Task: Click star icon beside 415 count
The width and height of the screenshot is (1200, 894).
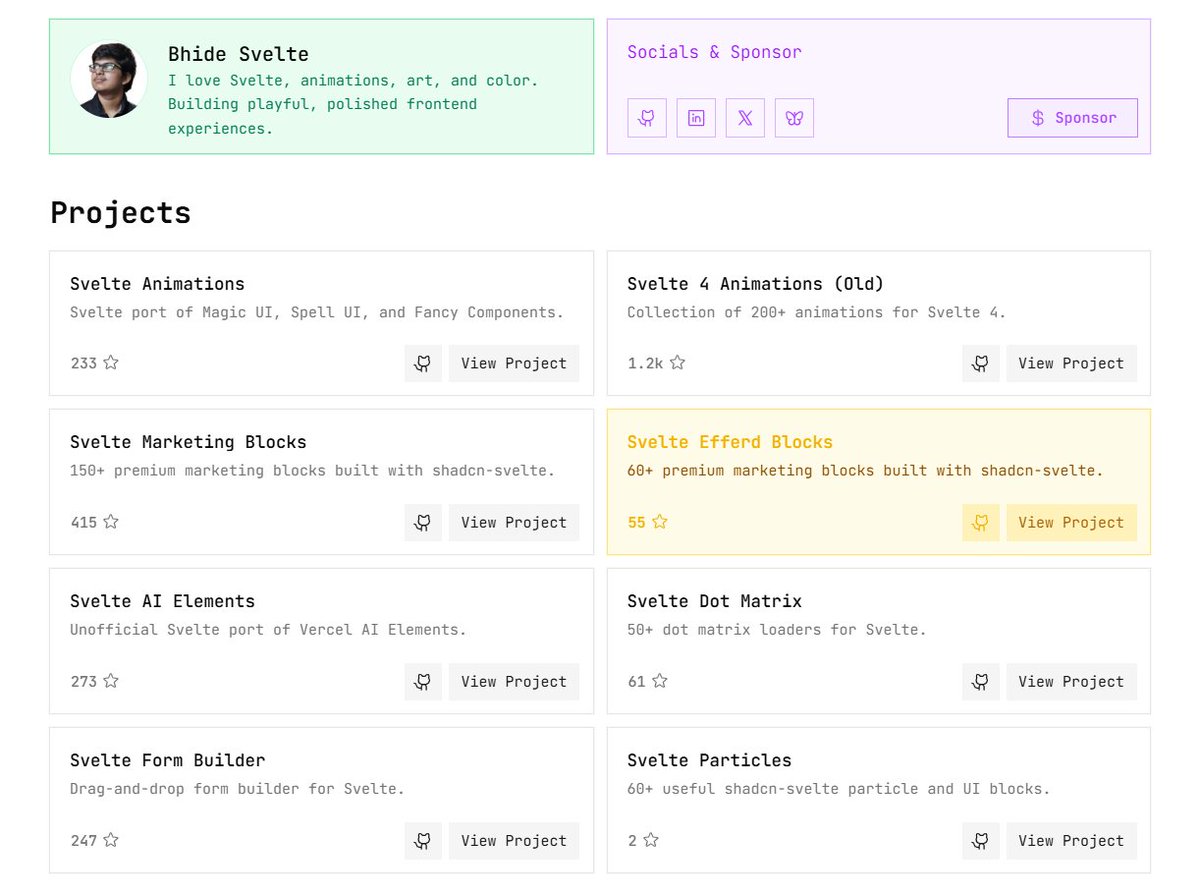Action: [x=111, y=522]
